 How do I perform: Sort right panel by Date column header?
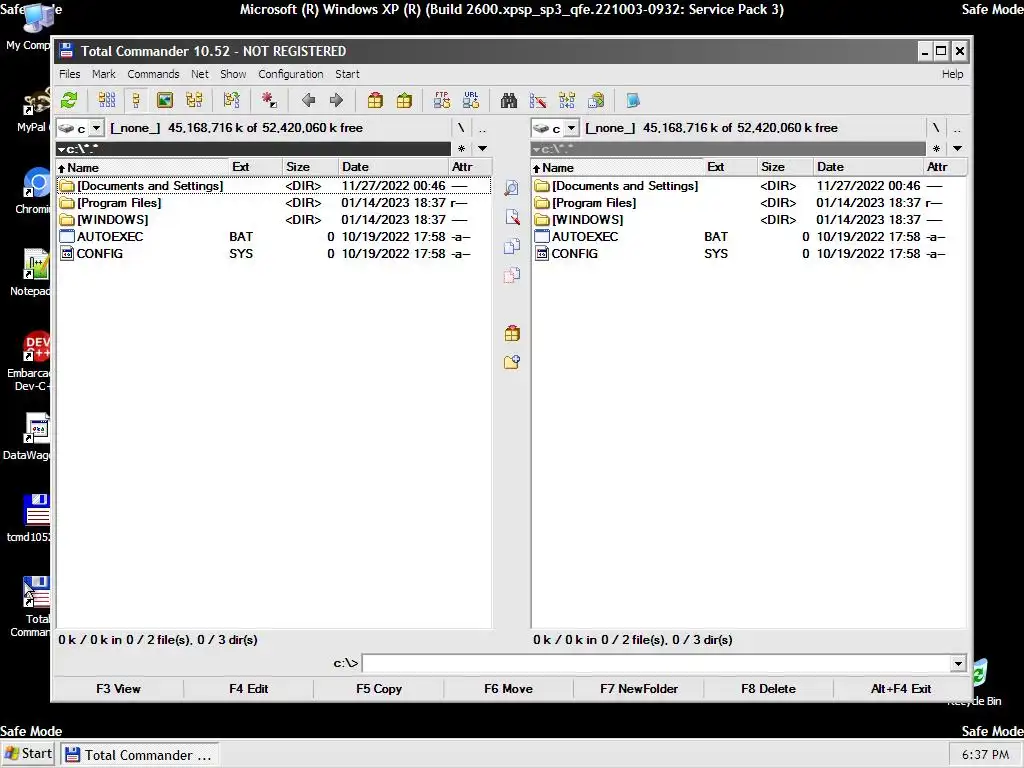coord(868,167)
